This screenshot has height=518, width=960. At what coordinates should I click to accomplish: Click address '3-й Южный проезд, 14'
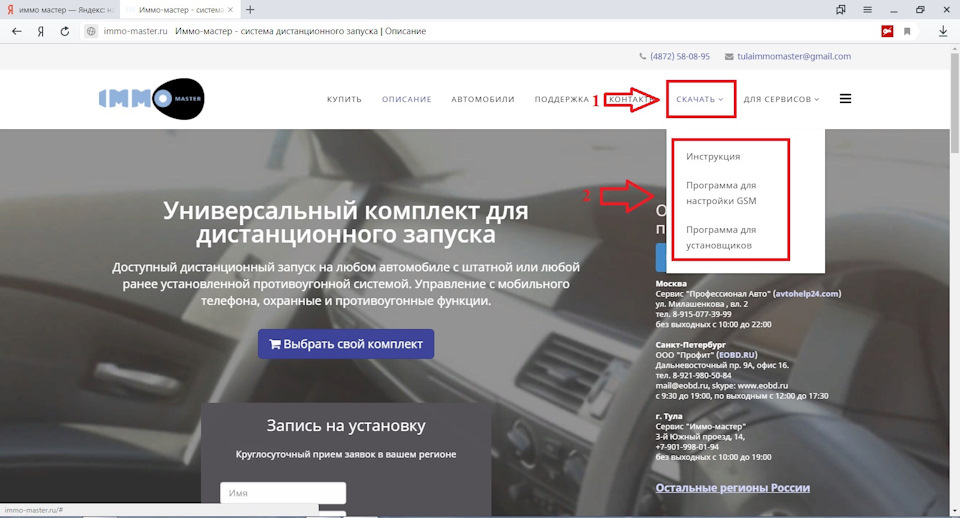click(700, 437)
